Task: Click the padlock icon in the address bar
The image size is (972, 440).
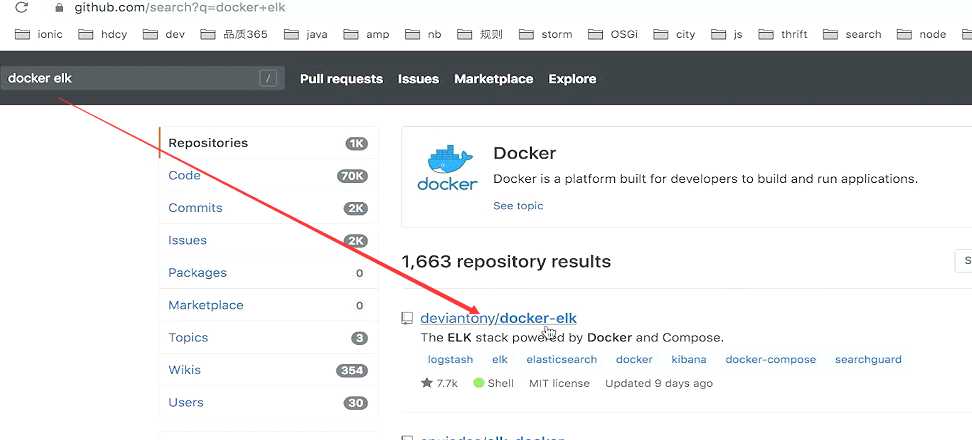Action: pos(60,8)
